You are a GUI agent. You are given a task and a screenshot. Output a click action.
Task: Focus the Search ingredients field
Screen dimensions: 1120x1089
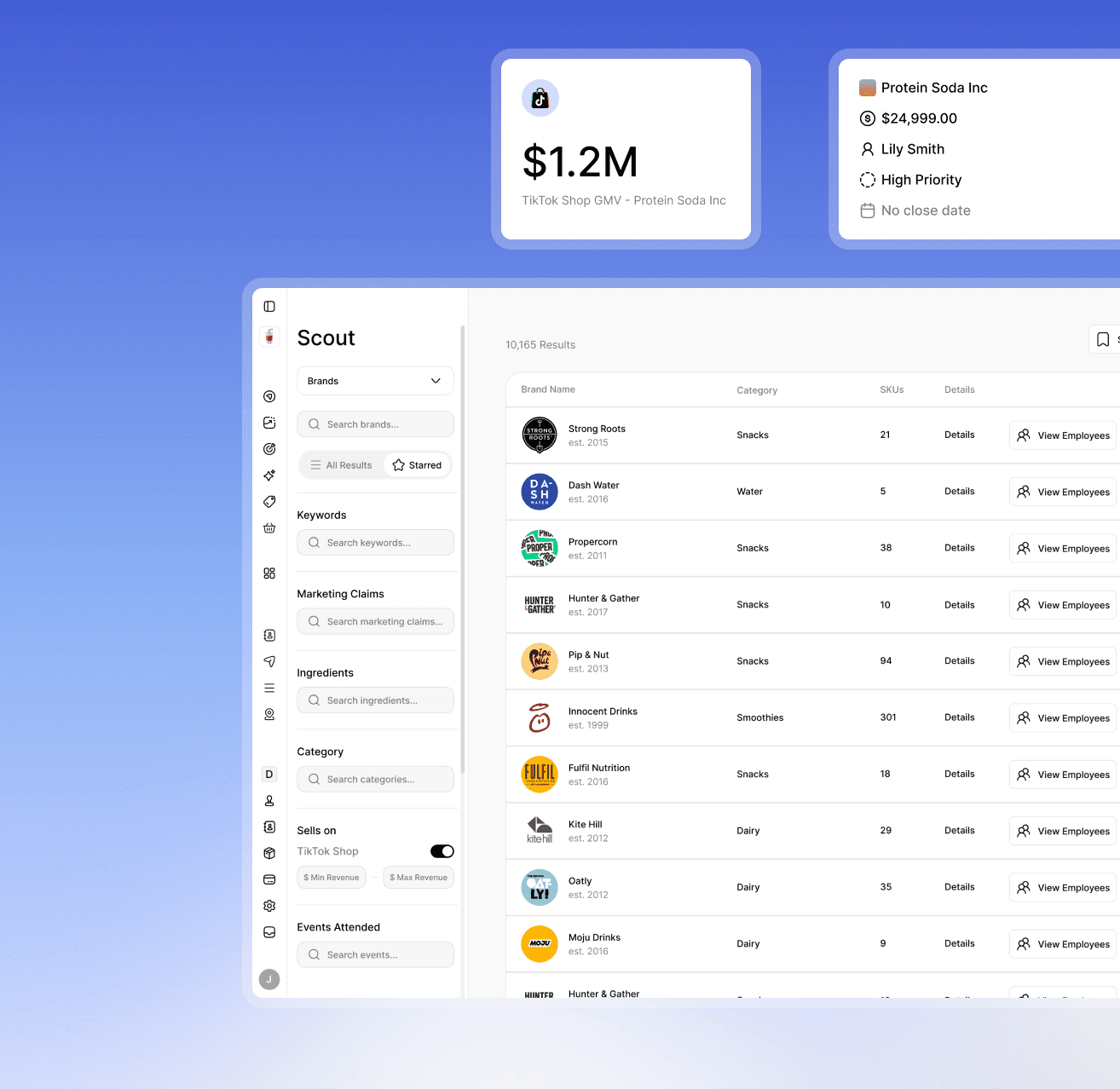375,700
